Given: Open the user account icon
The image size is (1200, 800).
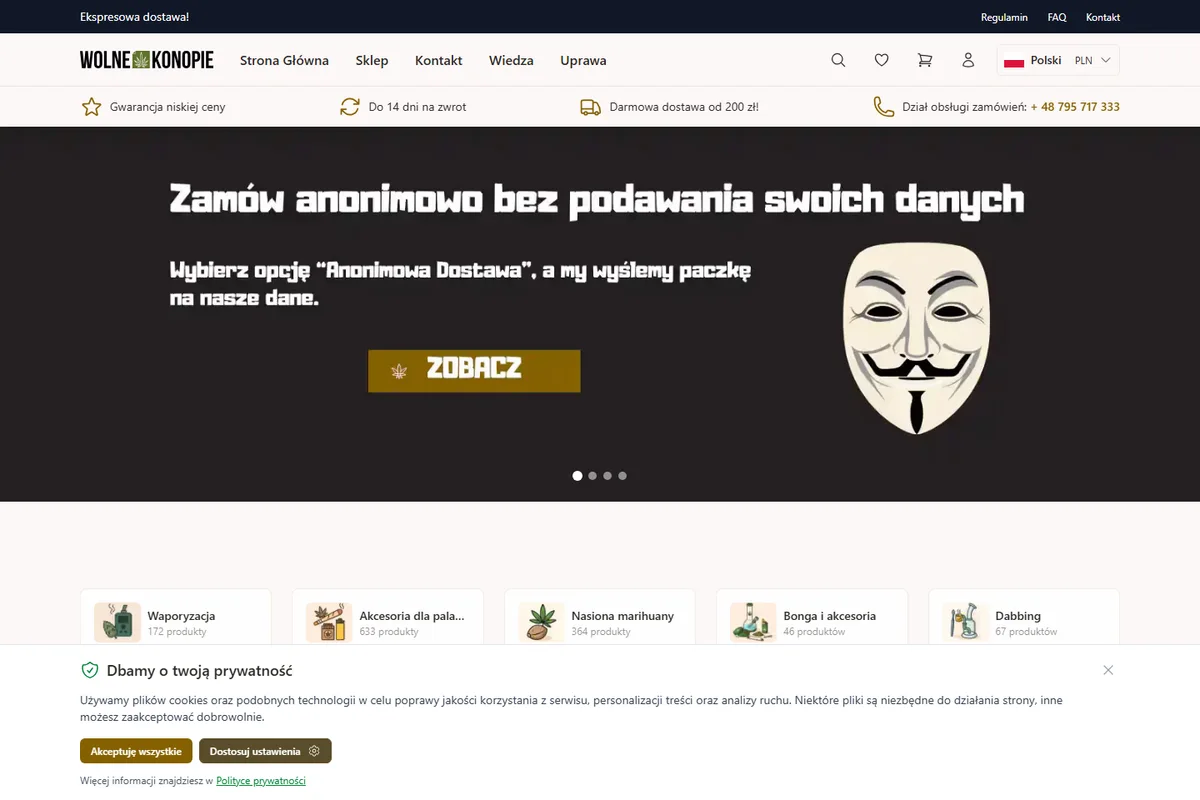Looking at the screenshot, I should coord(968,60).
